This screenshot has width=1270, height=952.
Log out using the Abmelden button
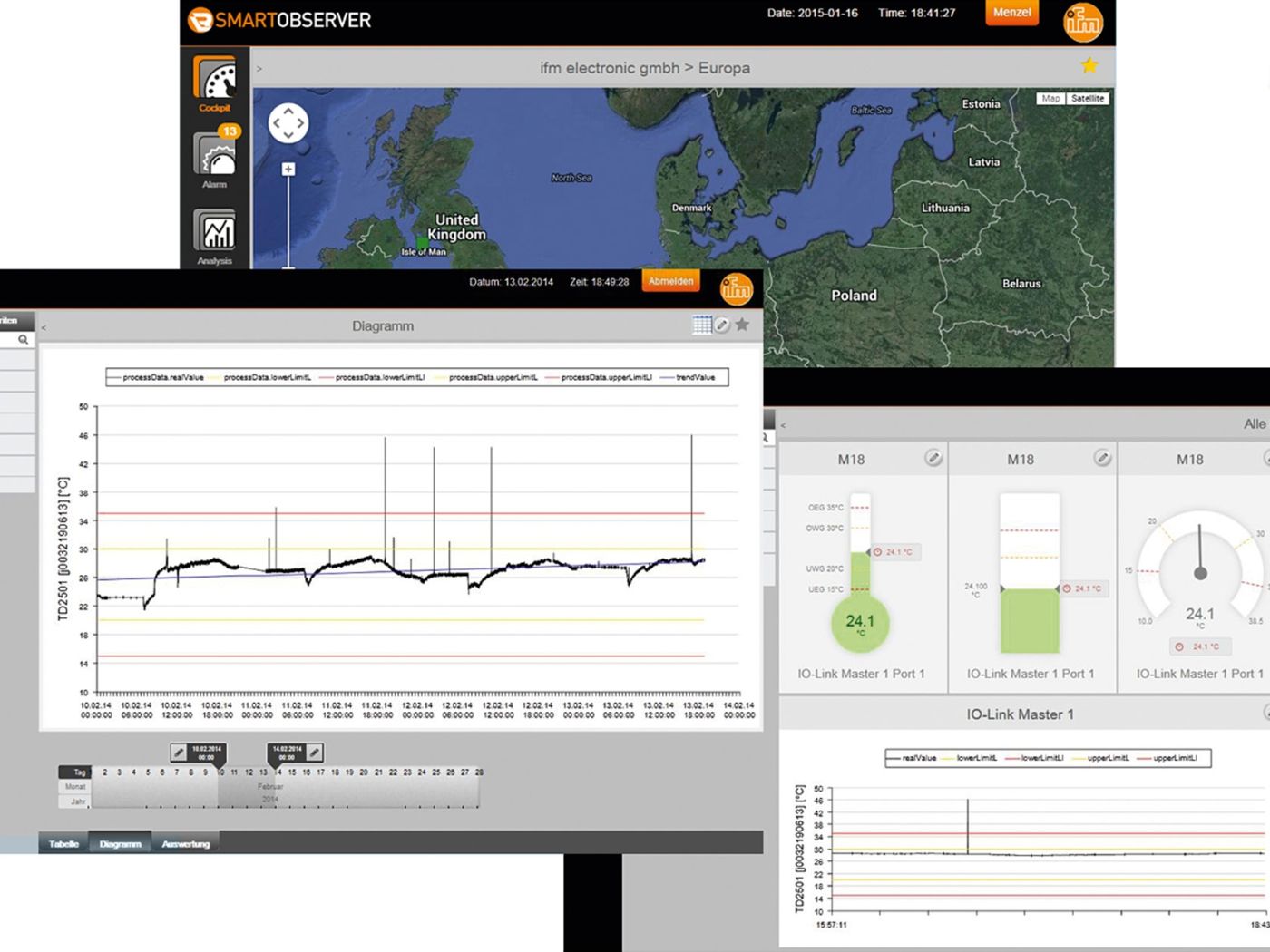[670, 281]
